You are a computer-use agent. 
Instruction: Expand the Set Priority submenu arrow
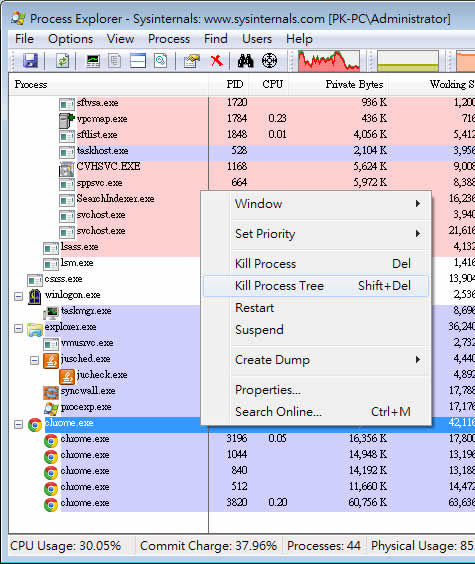click(x=417, y=234)
